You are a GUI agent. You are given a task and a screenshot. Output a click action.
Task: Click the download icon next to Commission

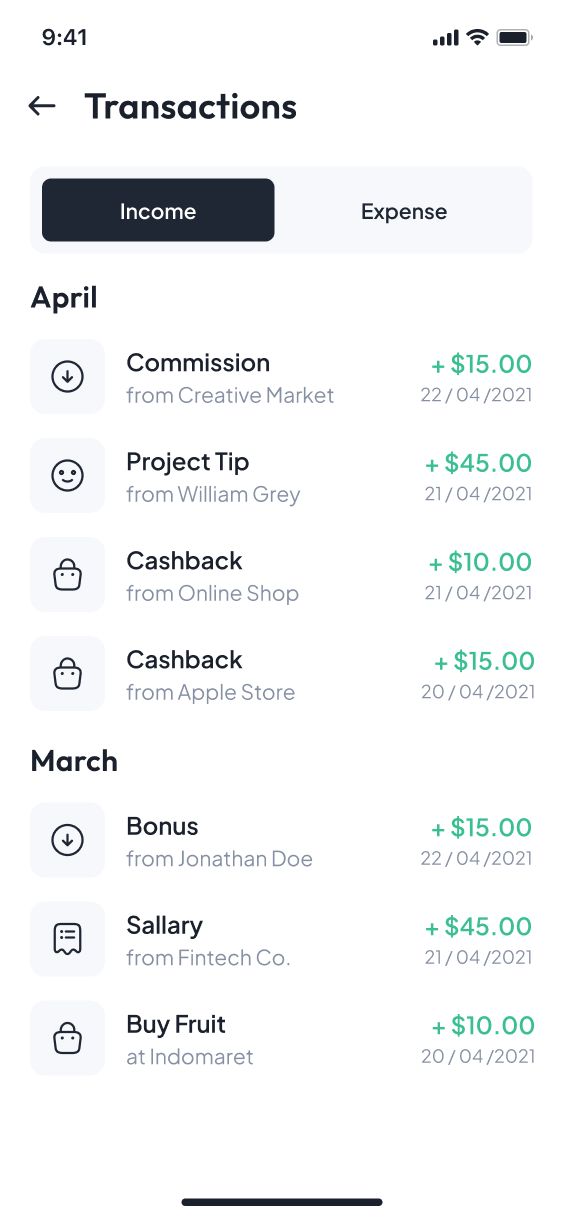tap(67, 377)
